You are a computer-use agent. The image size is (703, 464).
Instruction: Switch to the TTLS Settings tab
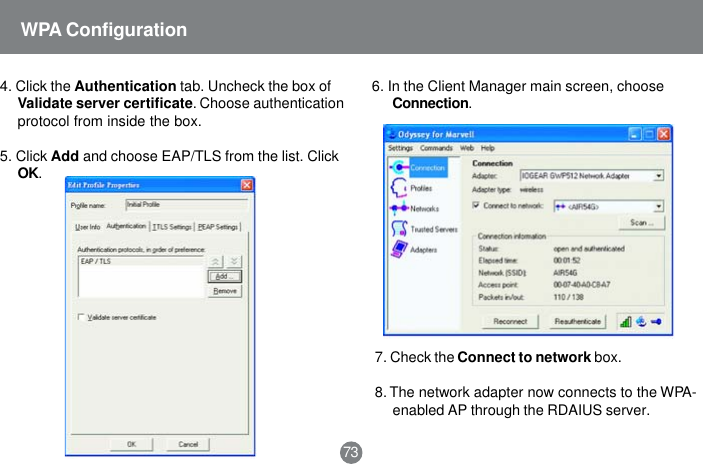click(172, 227)
